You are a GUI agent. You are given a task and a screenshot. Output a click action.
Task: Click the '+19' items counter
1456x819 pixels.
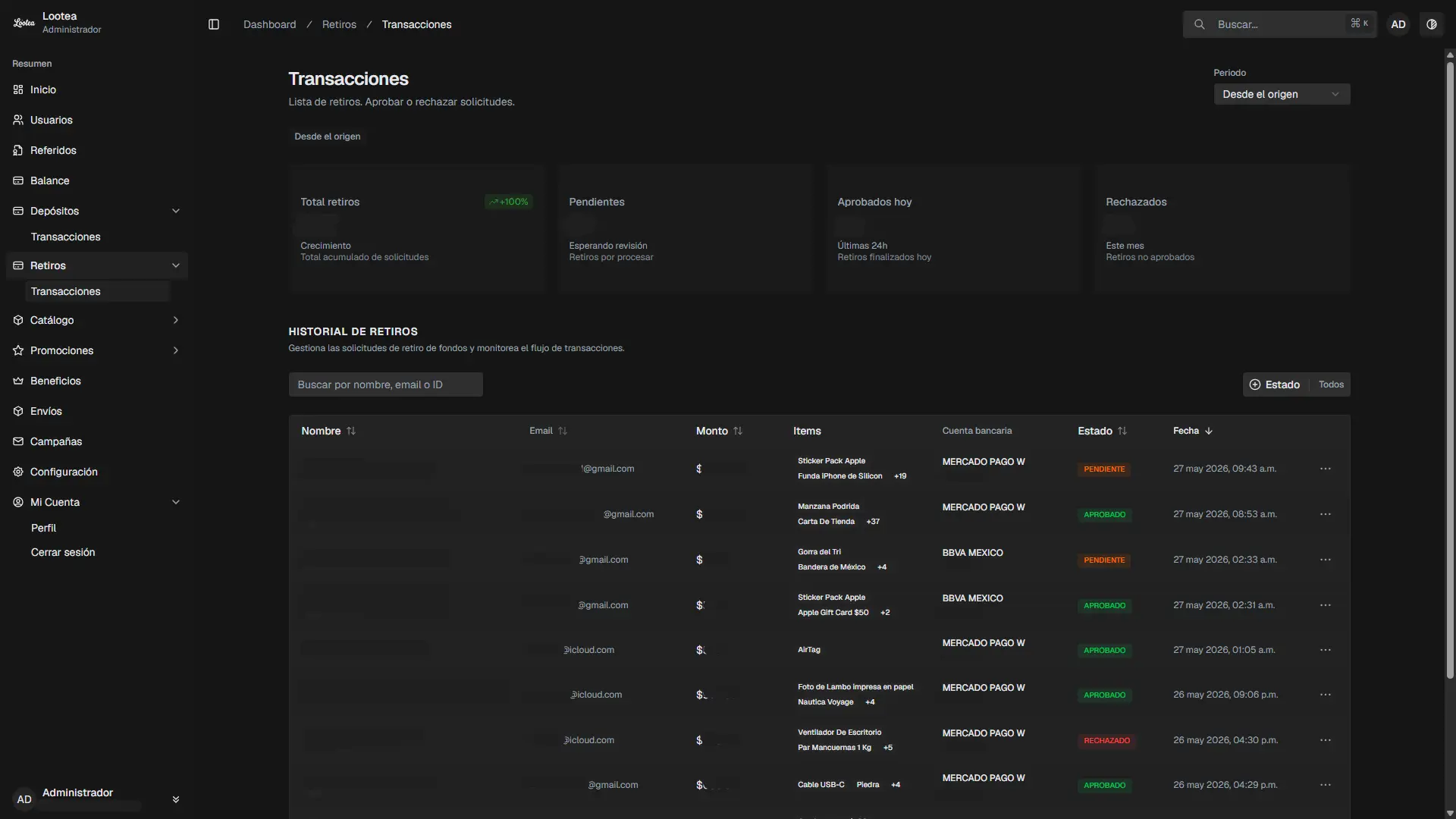[x=900, y=476]
